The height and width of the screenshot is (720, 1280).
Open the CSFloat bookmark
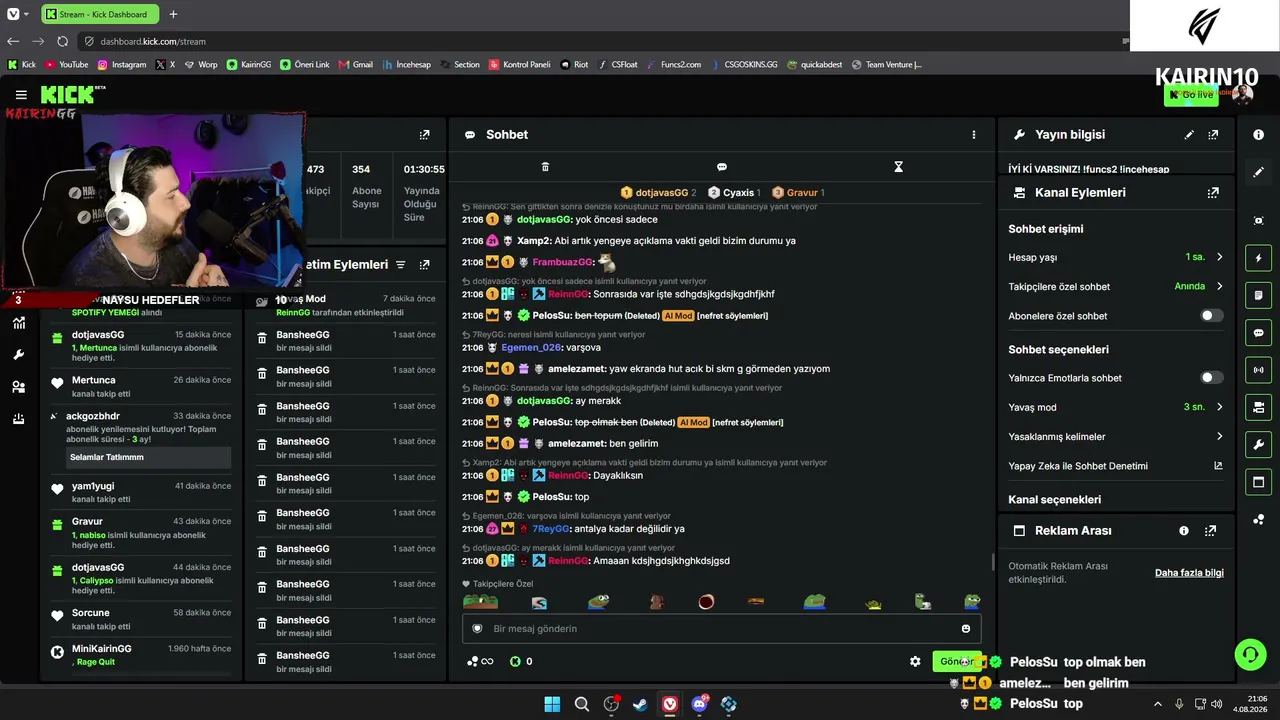click(x=617, y=64)
